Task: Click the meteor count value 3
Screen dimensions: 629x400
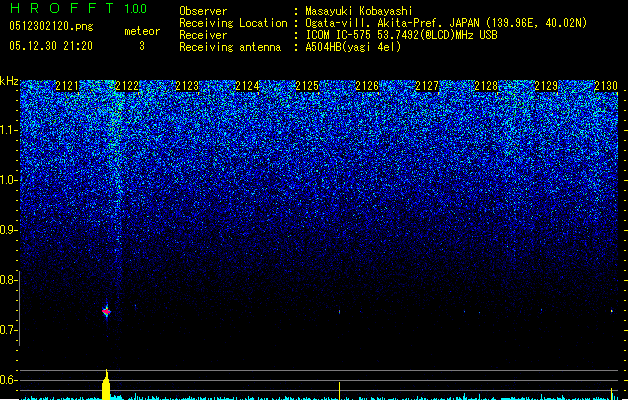Action: 142,46
